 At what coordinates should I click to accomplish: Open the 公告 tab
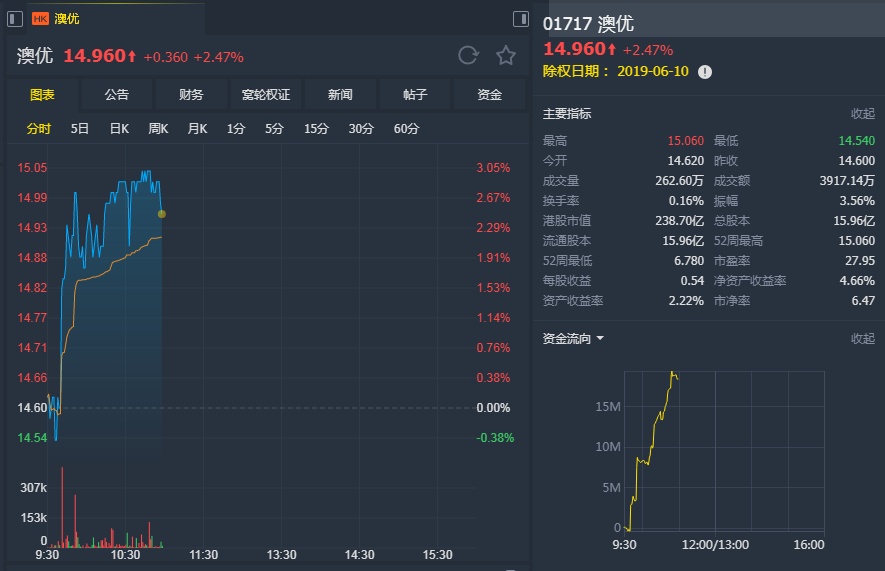pos(117,95)
